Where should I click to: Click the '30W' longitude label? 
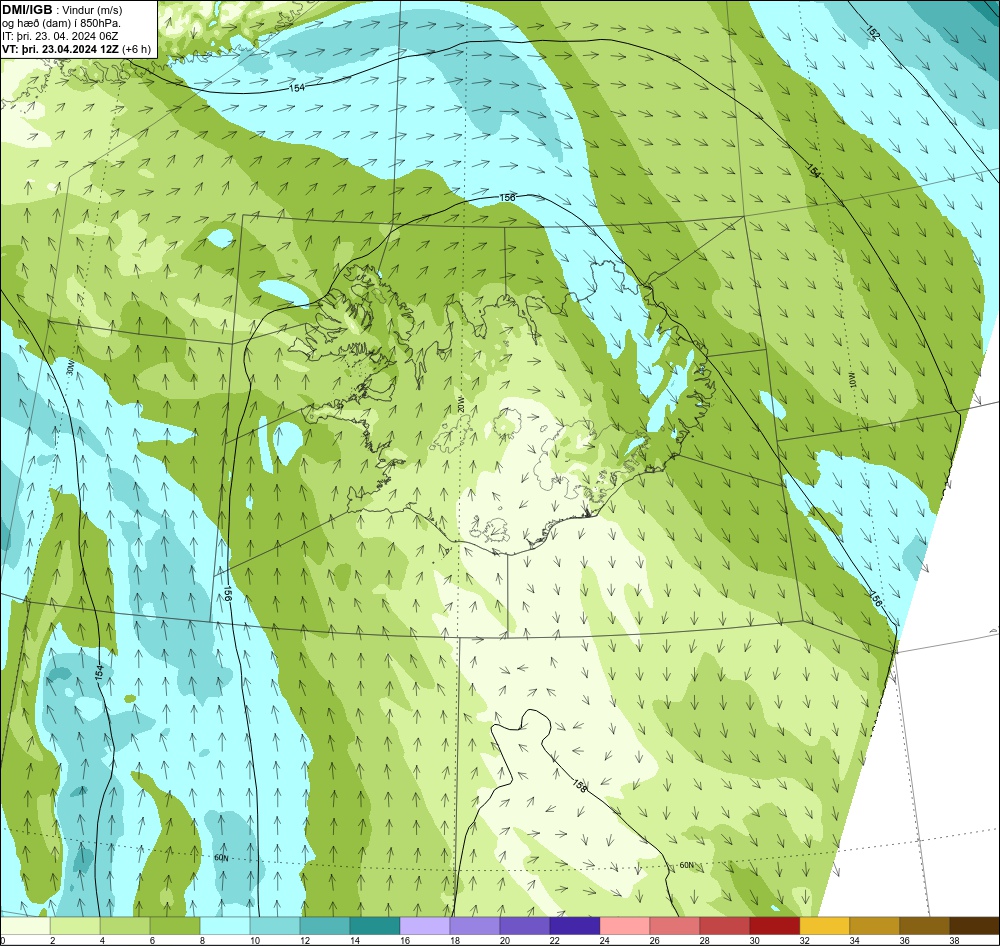[70, 369]
